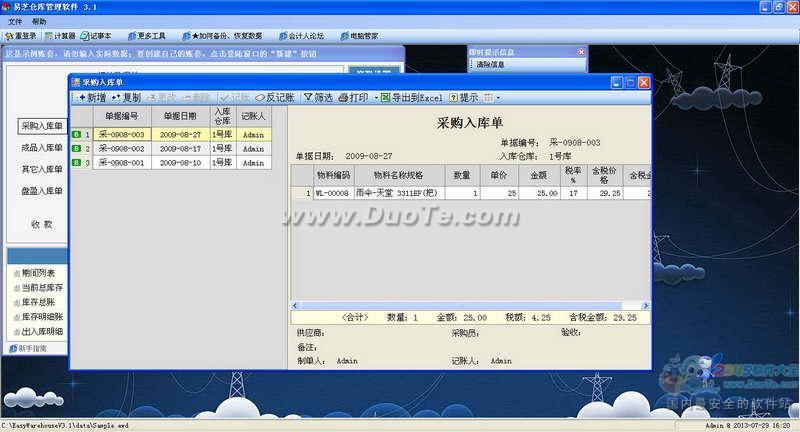
Task: Open the 电脑管家 link
Action: [359, 36]
